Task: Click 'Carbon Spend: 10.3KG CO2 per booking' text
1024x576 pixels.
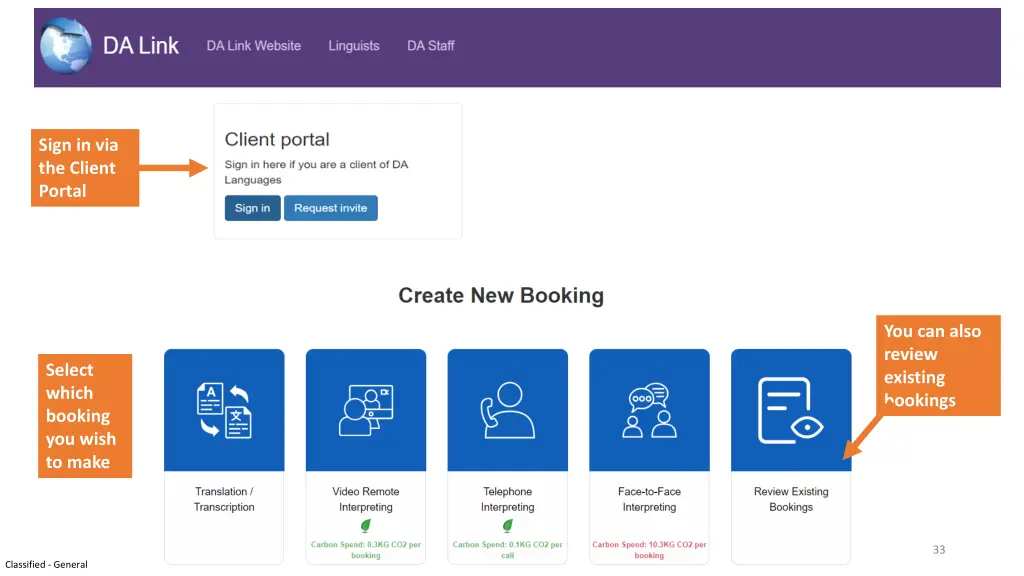Action: click(x=649, y=550)
